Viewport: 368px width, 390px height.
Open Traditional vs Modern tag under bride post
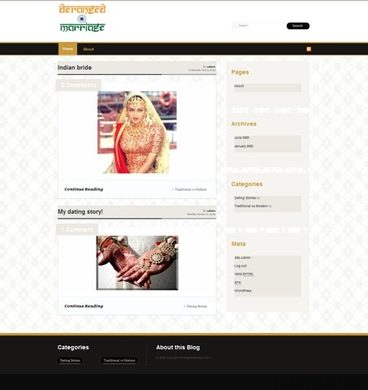[x=191, y=189]
